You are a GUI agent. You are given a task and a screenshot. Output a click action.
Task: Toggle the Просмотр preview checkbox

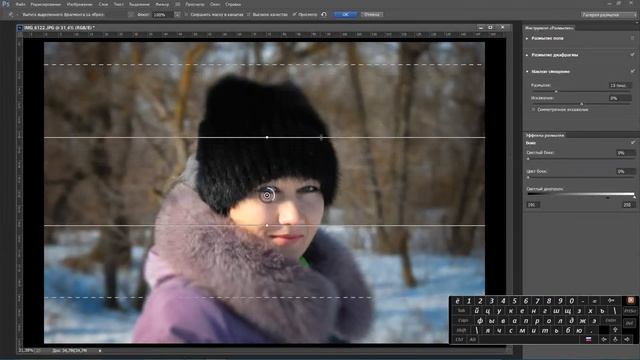[294, 15]
